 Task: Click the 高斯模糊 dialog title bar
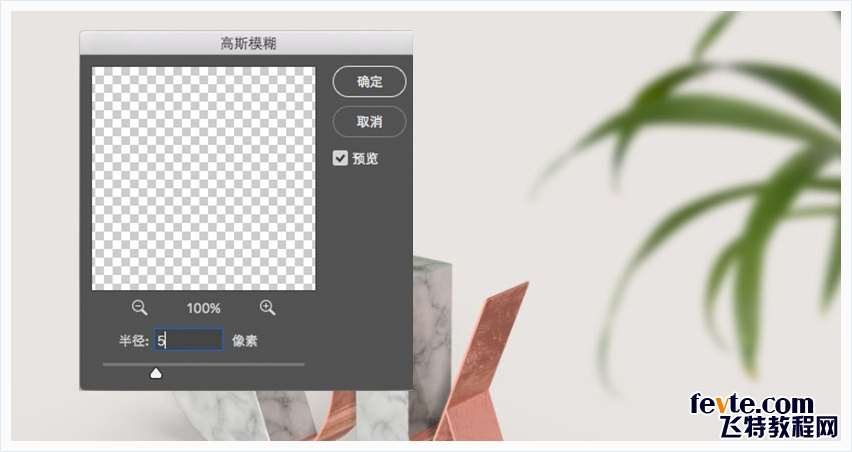click(247, 43)
